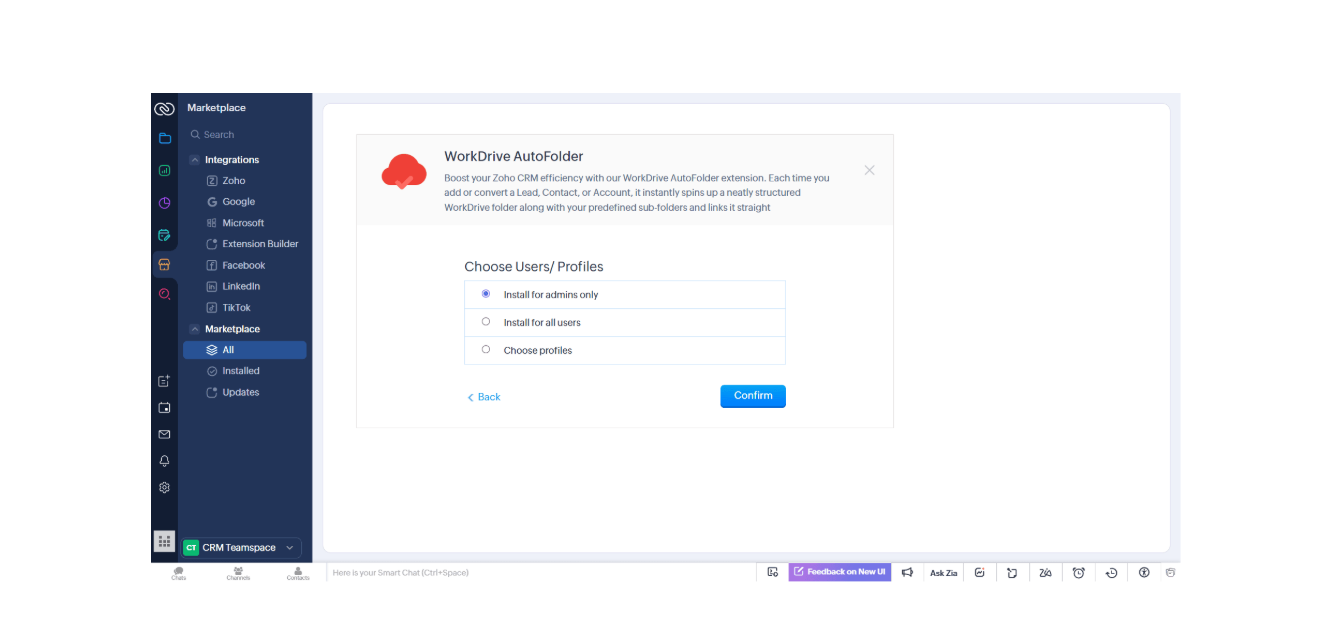Click the WorkDrive AutoFolder cloud logo
Viewport: 1319px width, 636px height.
404,172
